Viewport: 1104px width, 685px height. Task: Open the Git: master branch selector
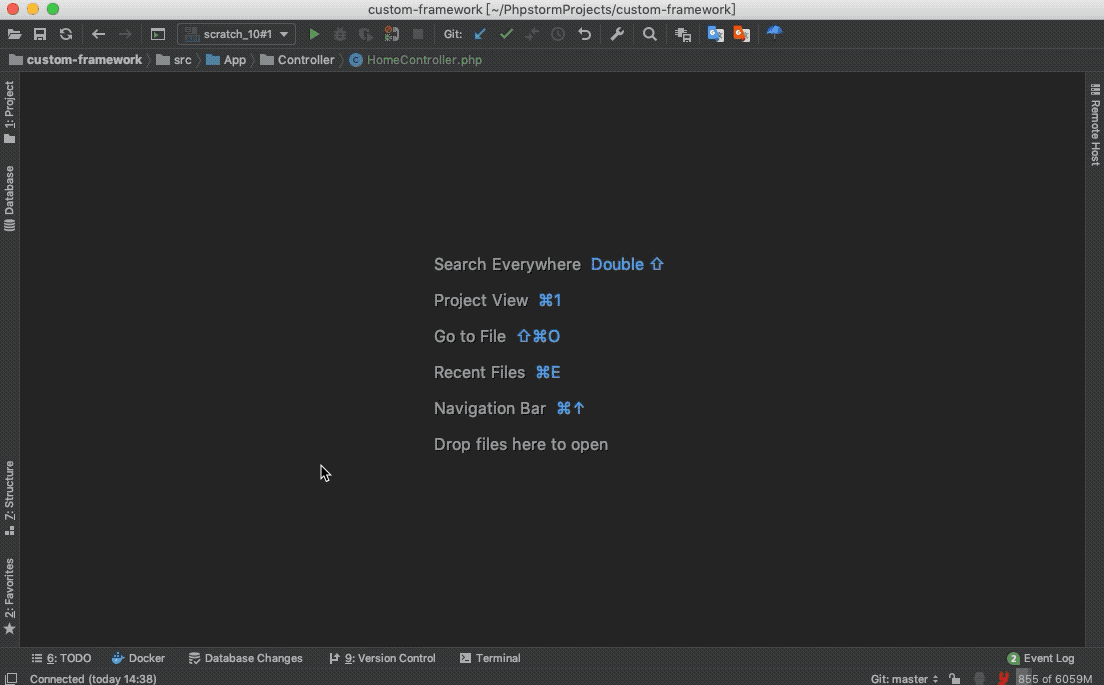pos(904,679)
